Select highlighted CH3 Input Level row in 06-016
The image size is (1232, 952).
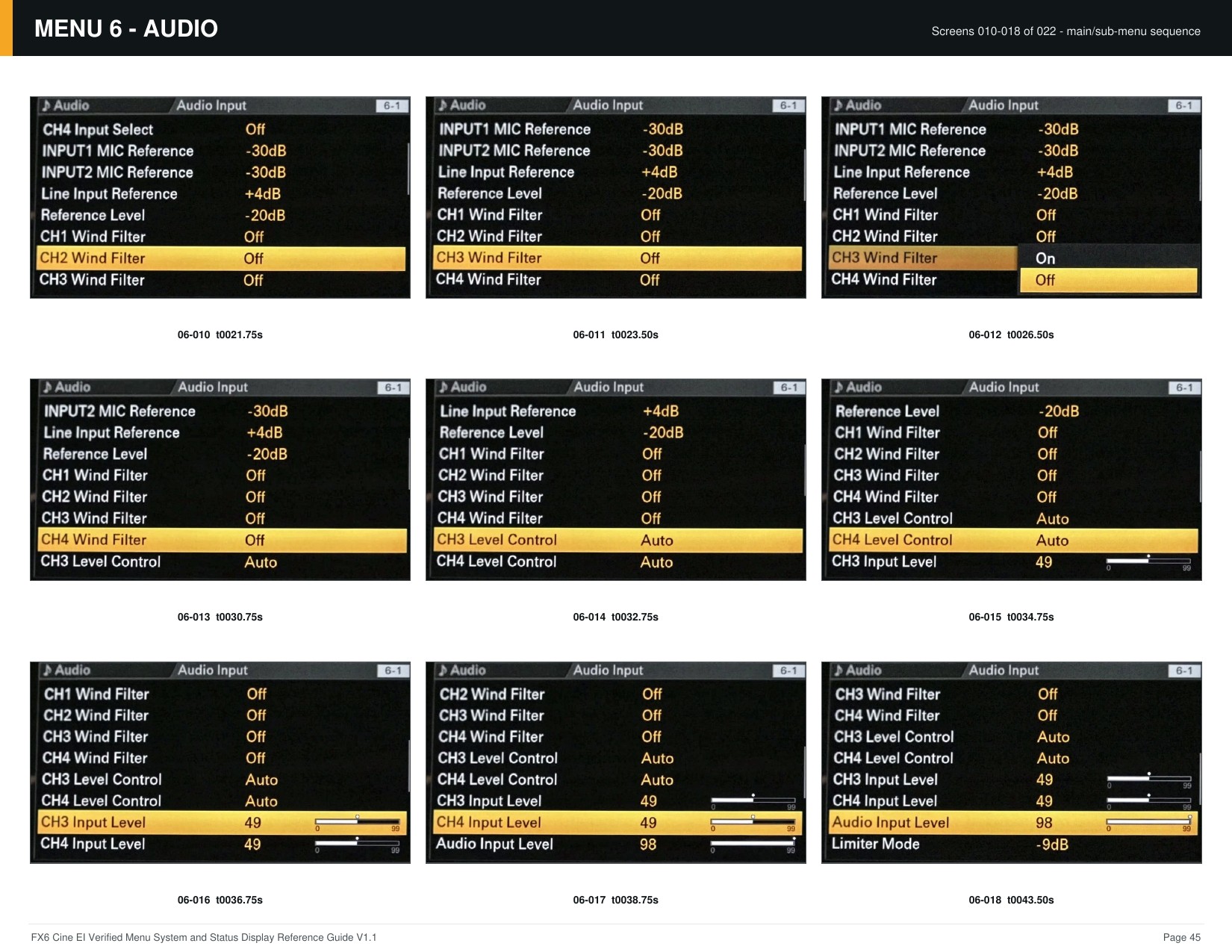pyautogui.click(x=223, y=823)
